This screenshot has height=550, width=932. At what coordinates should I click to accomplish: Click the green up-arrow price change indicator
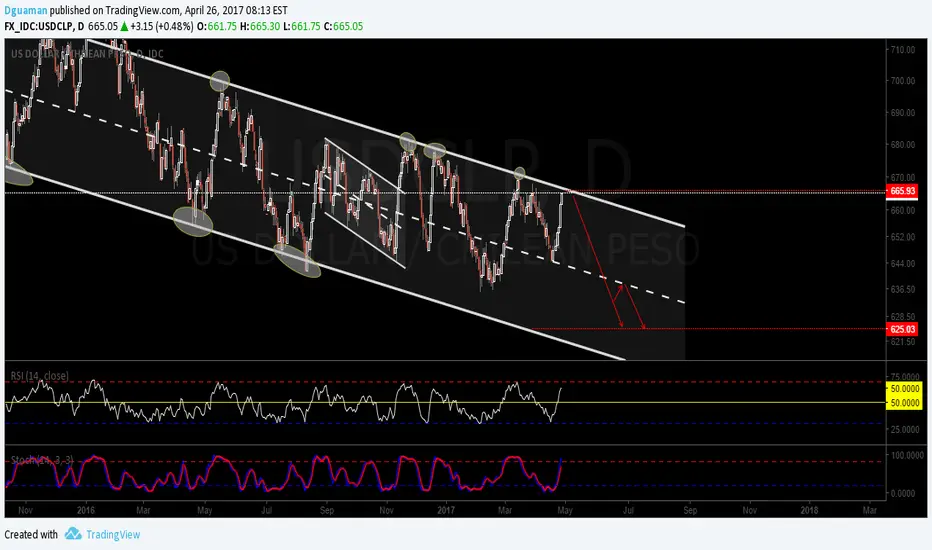pyautogui.click(x=124, y=26)
